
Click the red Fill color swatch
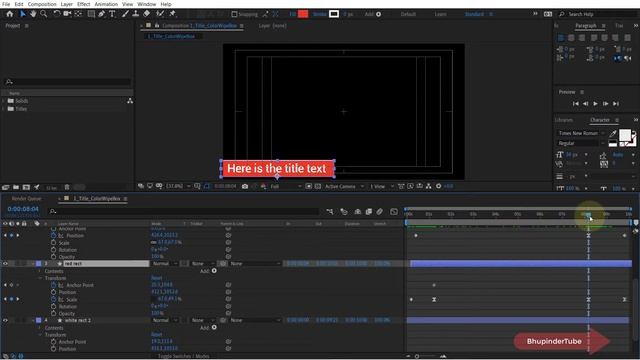303,14
